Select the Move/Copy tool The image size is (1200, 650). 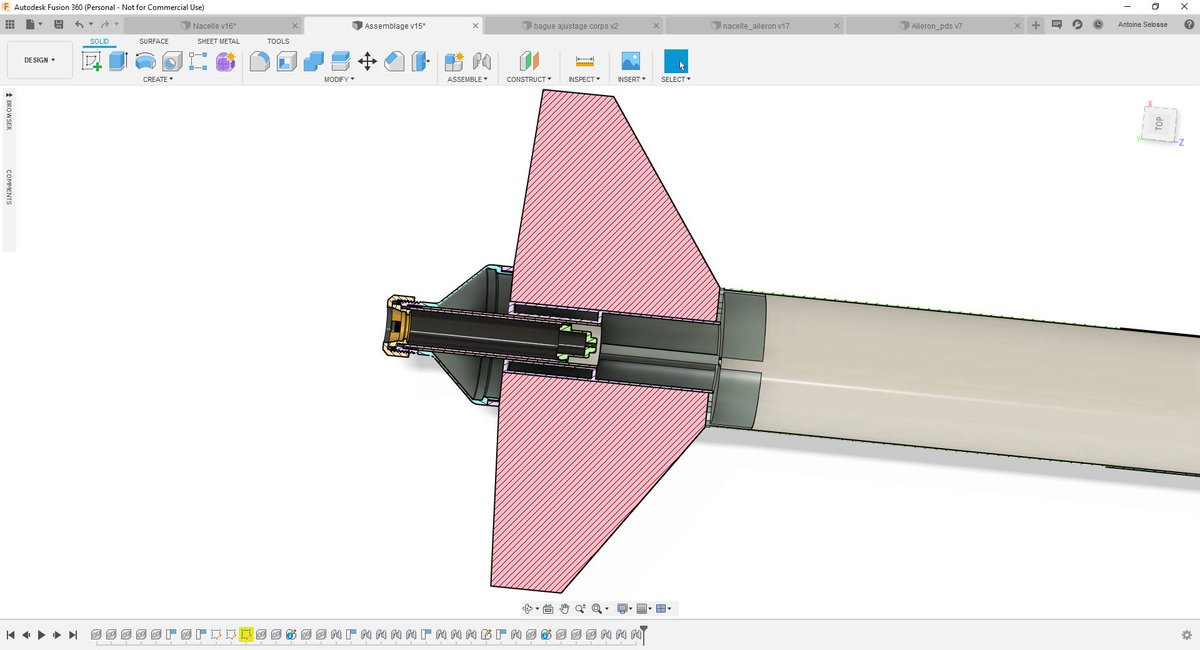367,61
